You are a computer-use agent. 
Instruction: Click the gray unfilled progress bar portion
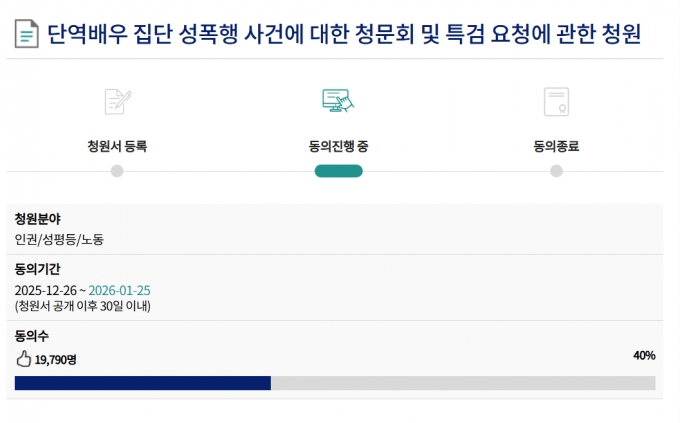click(462, 383)
